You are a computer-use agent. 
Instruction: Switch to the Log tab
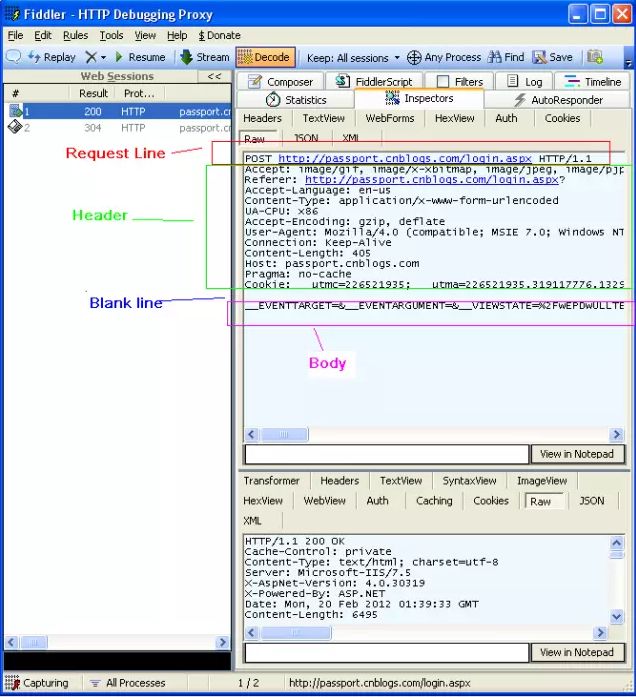pos(524,82)
